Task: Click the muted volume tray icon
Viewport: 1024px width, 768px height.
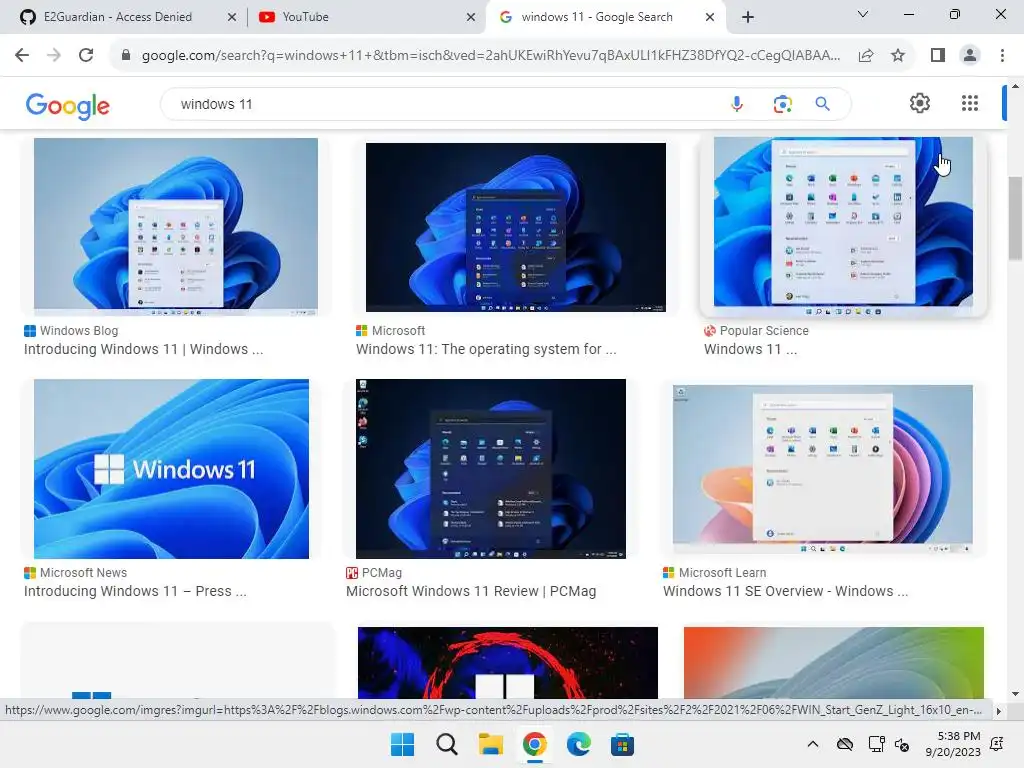Action: (903, 744)
